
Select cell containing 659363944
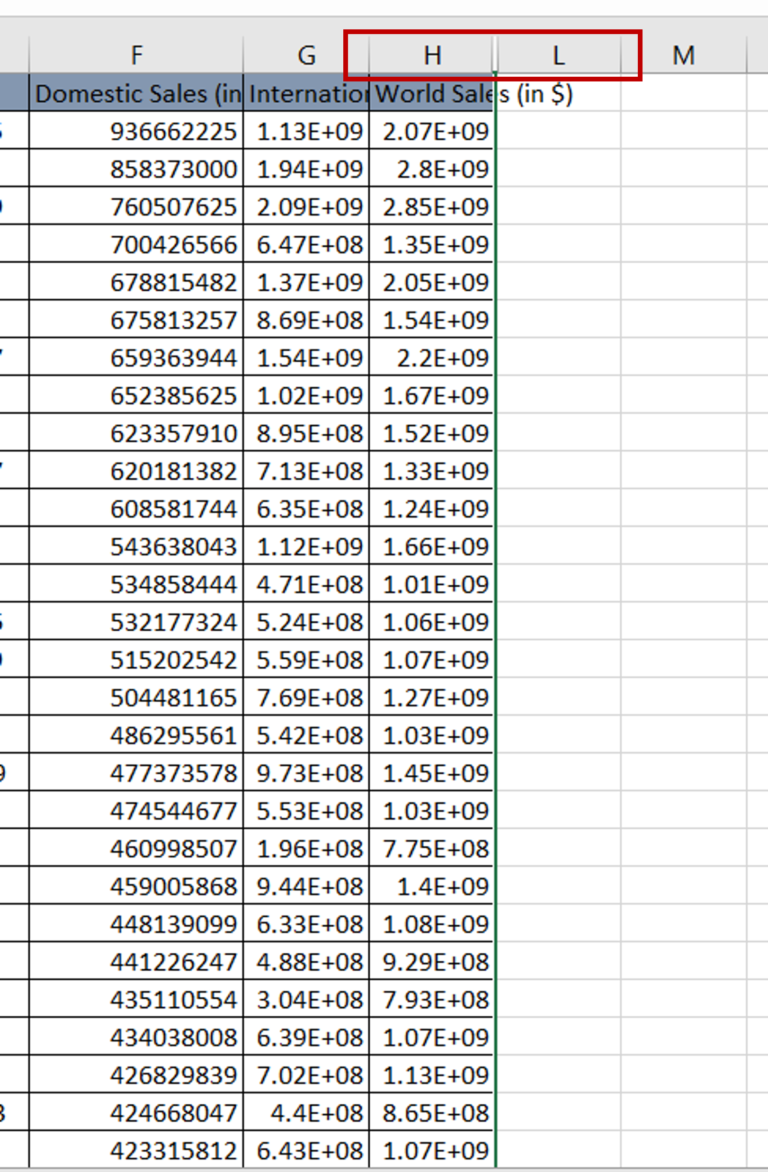point(136,357)
